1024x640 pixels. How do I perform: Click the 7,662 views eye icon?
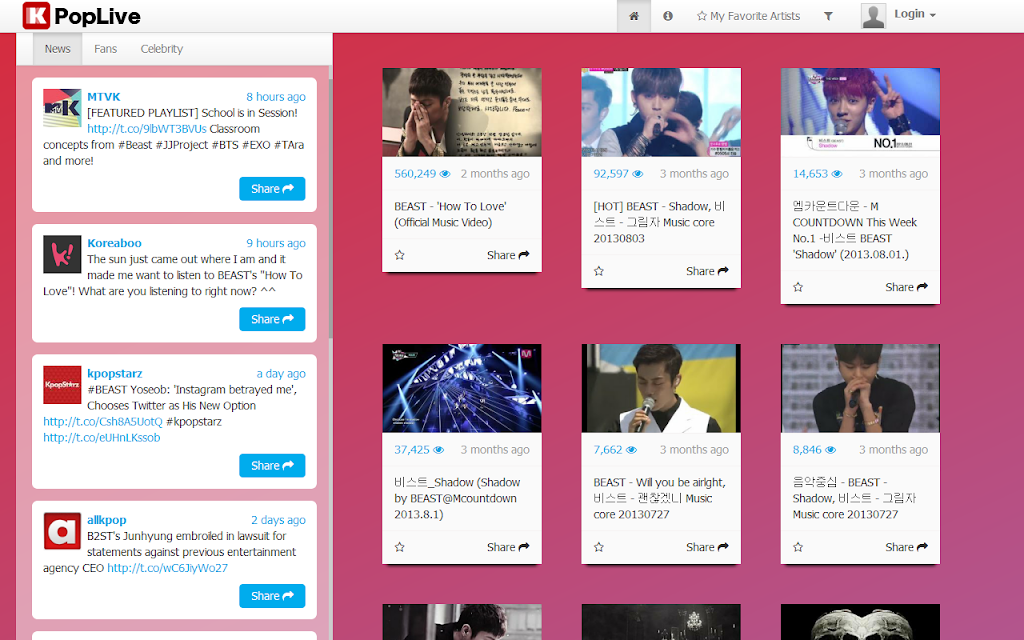point(631,451)
